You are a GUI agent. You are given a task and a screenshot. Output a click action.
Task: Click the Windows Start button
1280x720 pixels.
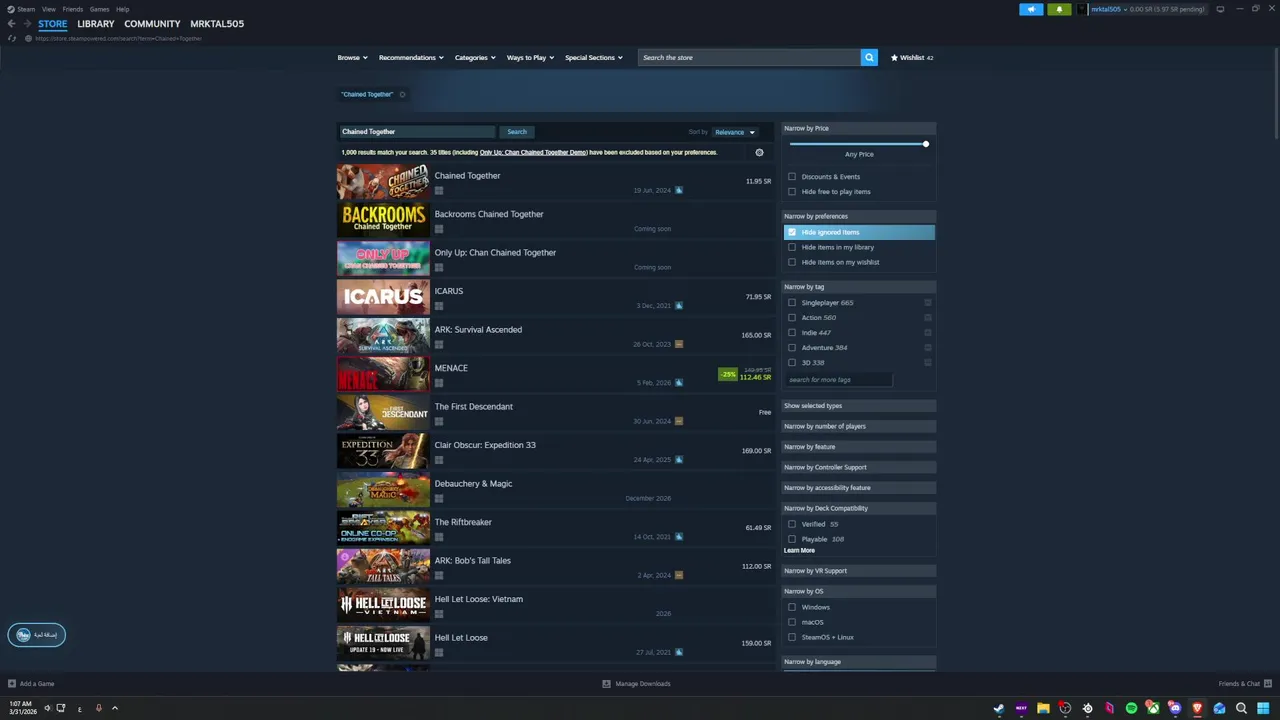[x=1263, y=708]
